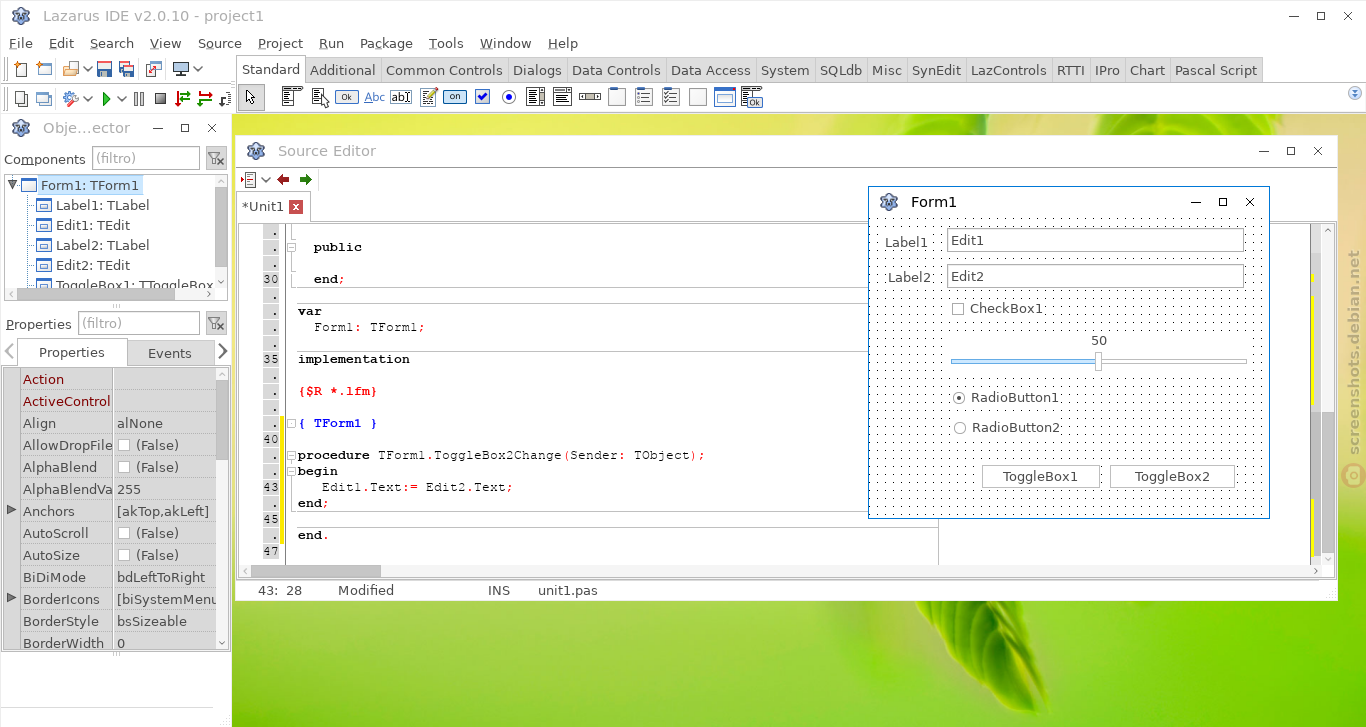The height and width of the screenshot is (727, 1366).
Task: Switch to the Events tab in Object Inspector
Action: tap(170, 353)
